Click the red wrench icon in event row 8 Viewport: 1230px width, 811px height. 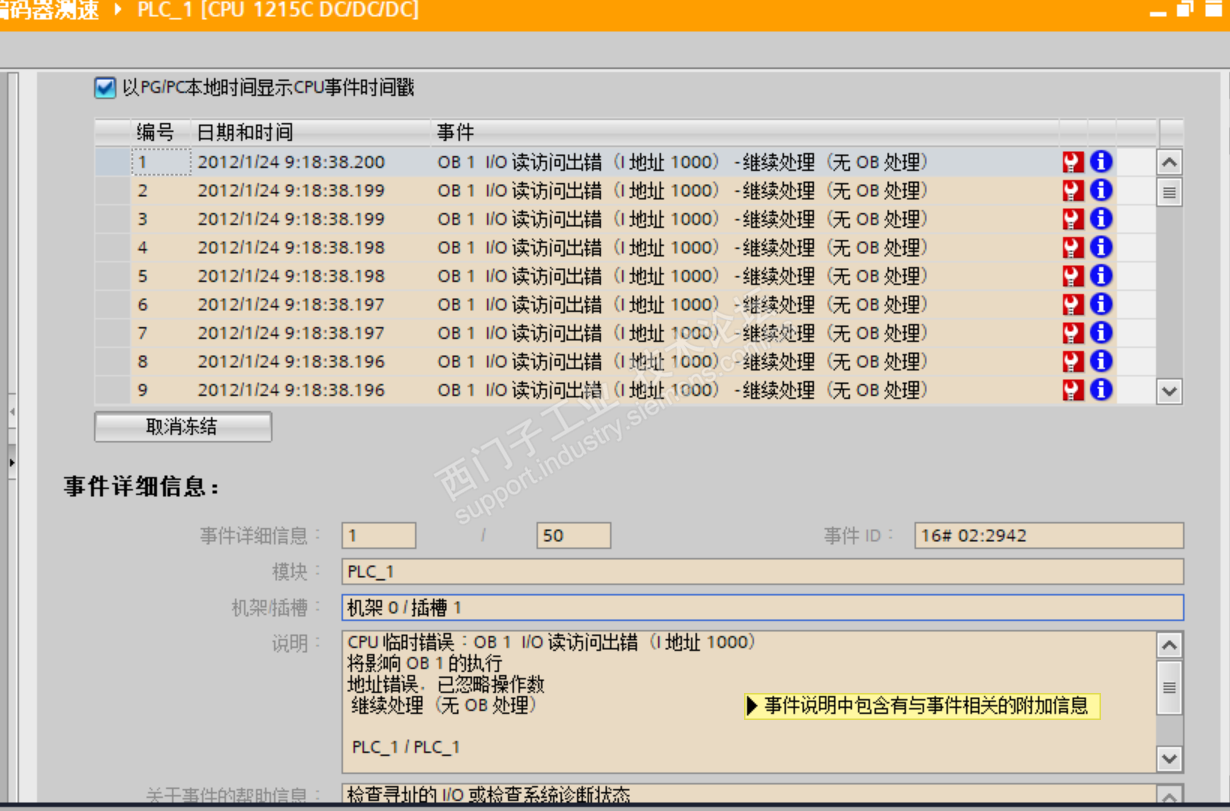point(1073,361)
